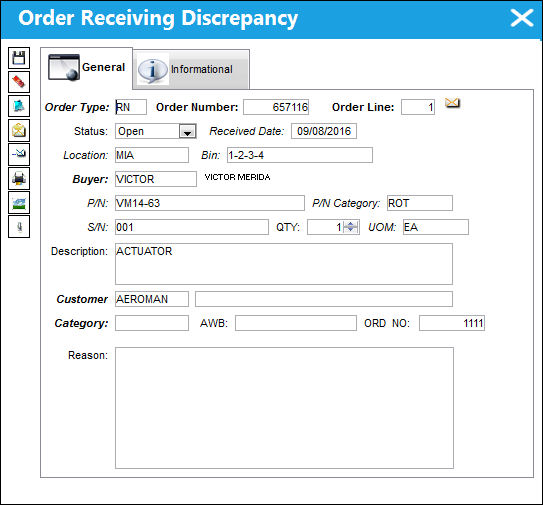Image resolution: width=543 pixels, height=505 pixels.
Task: Click the Order Number field 657116
Action: click(276, 107)
